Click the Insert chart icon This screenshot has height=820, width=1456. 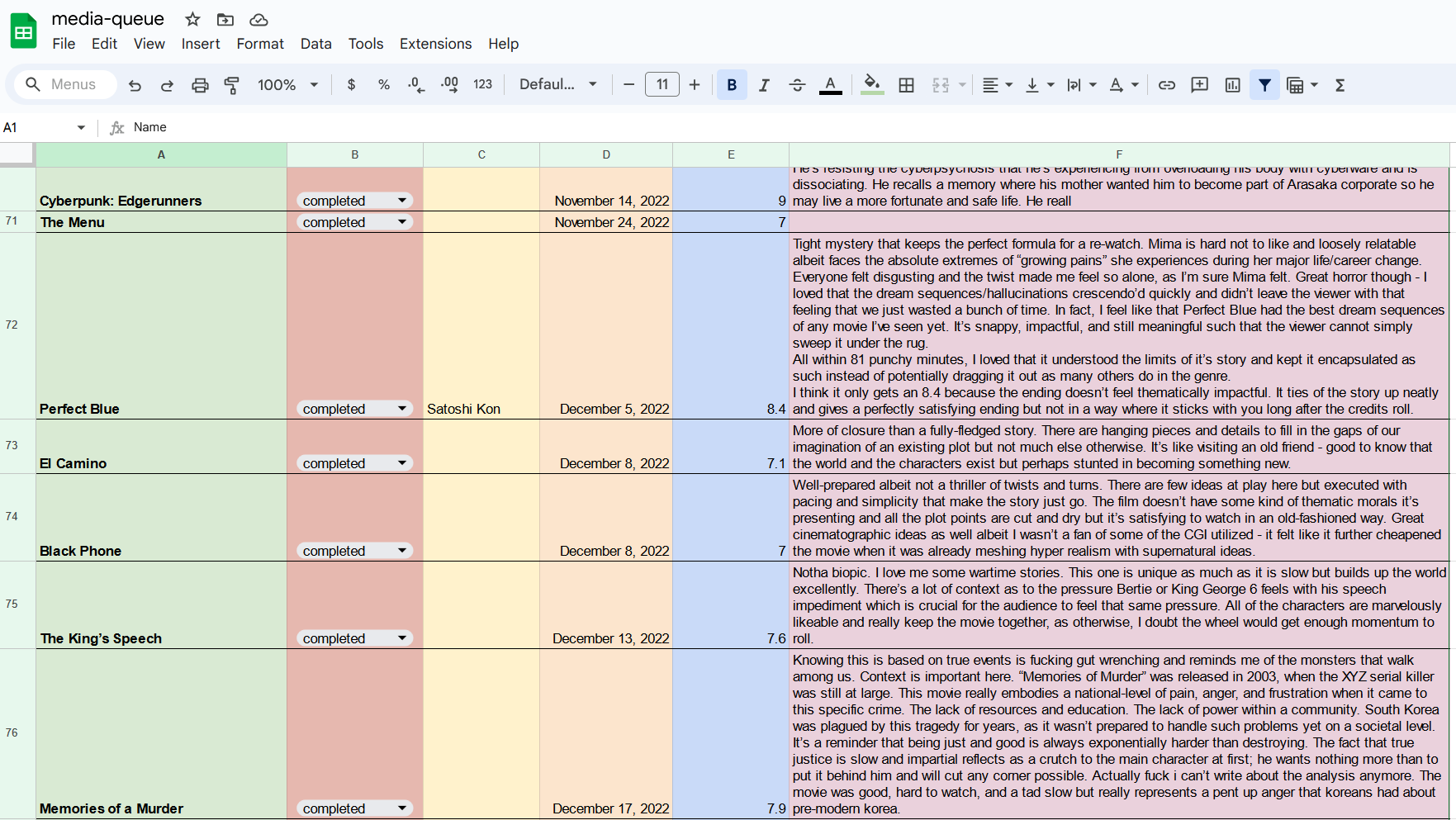click(x=1232, y=84)
